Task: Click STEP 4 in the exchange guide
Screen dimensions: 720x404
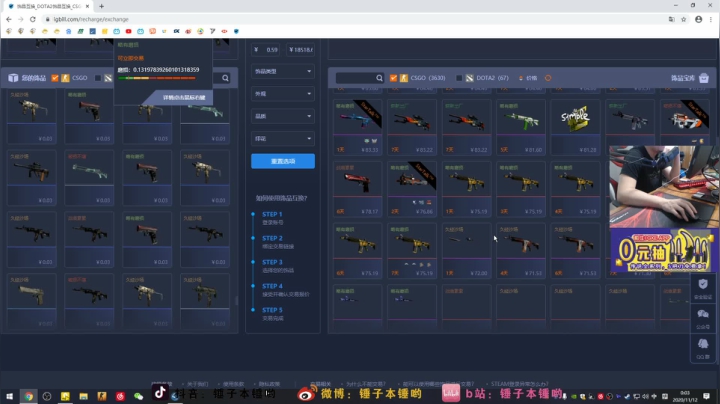Action: click(272, 286)
